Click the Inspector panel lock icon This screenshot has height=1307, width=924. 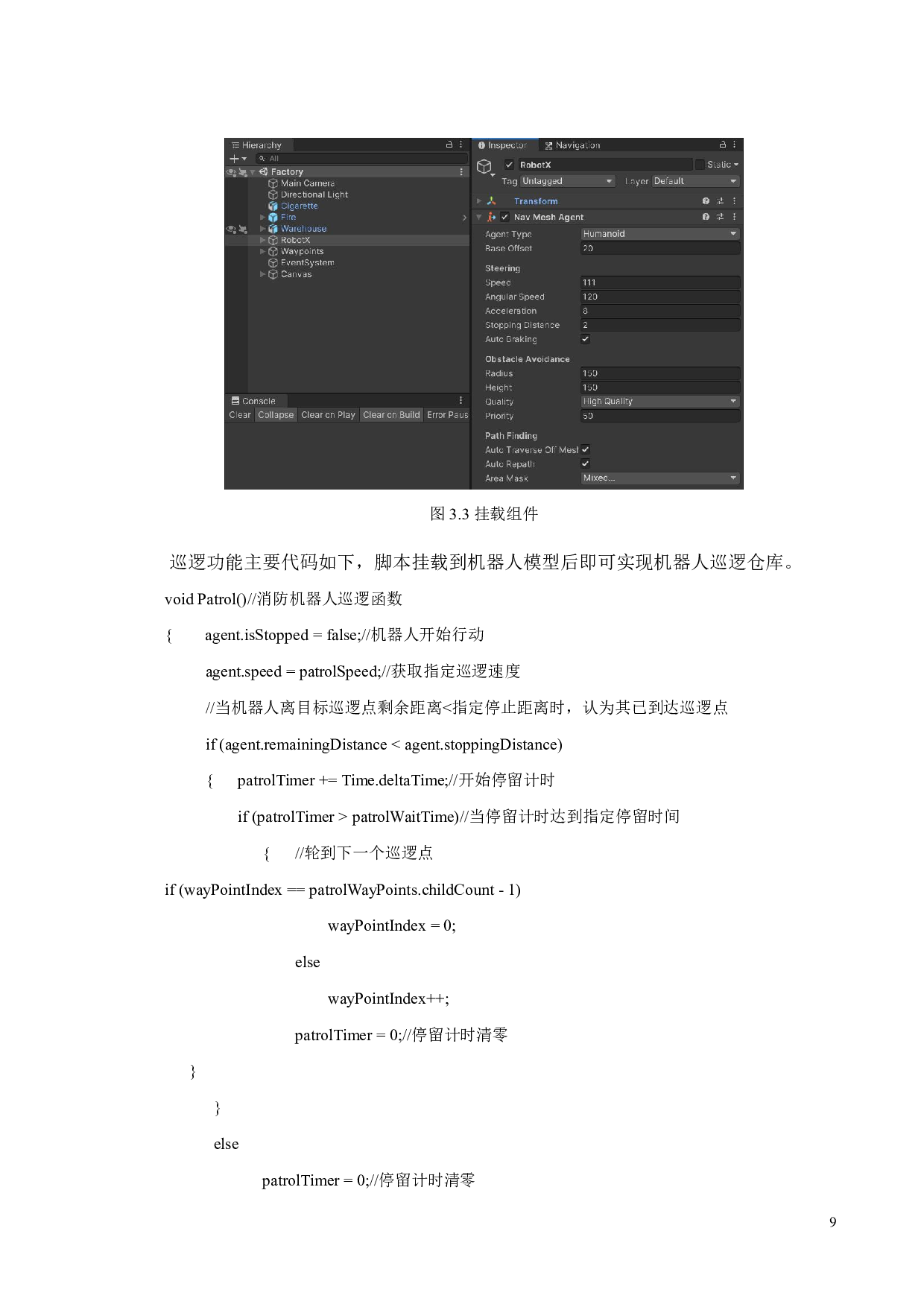(x=722, y=145)
